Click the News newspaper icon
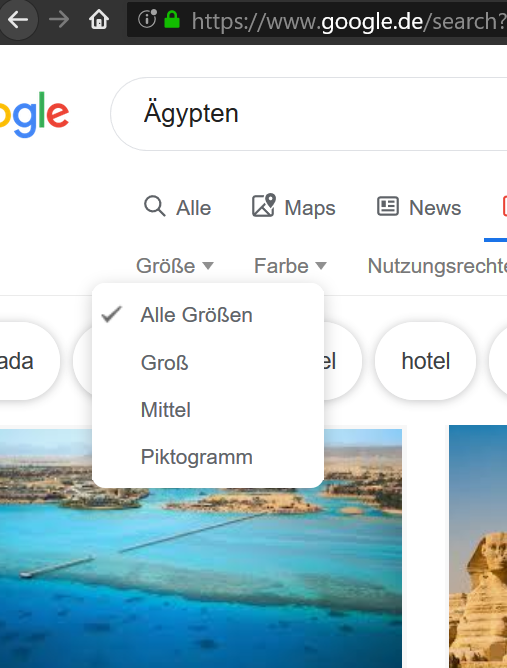507x668 pixels. pyautogui.click(x=388, y=207)
